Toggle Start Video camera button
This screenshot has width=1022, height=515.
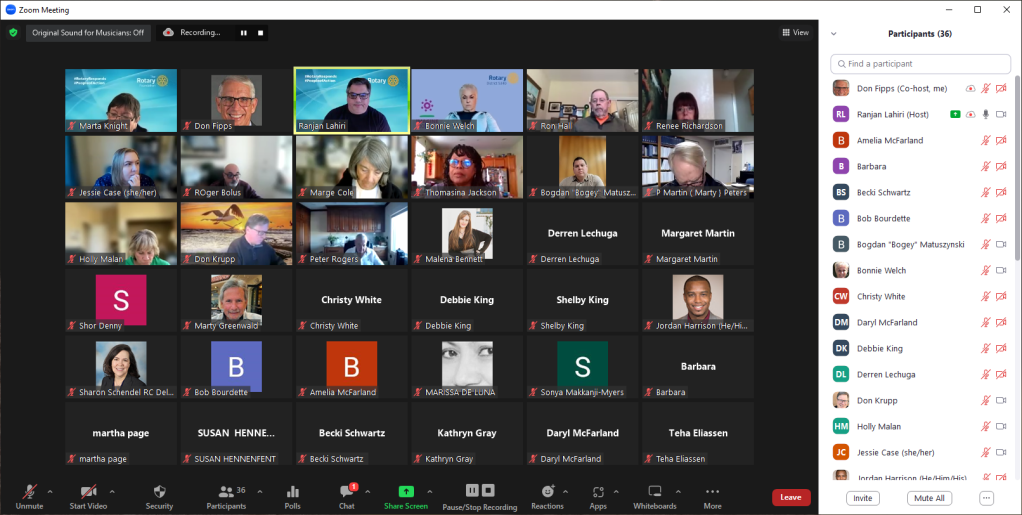coord(88,492)
